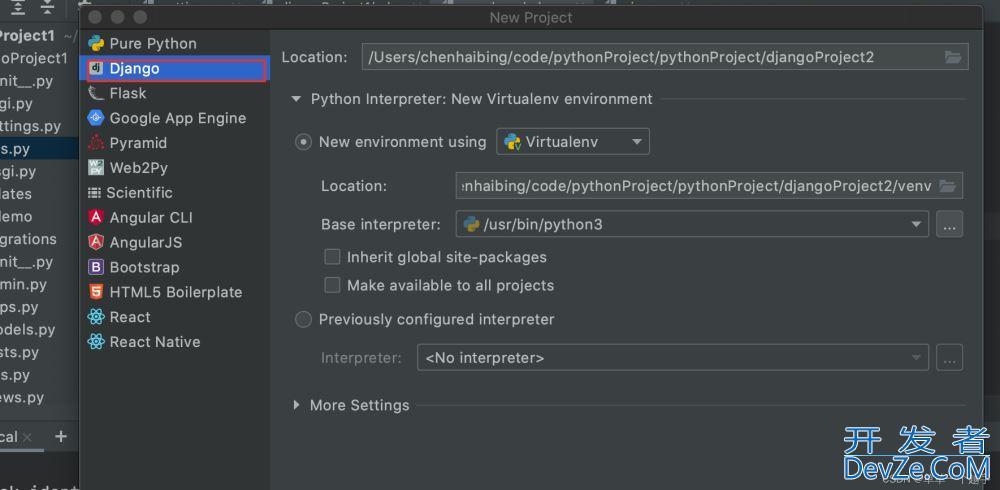This screenshot has width=1000, height=490.
Task: Select Django in the project type list
Action: coord(134,69)
